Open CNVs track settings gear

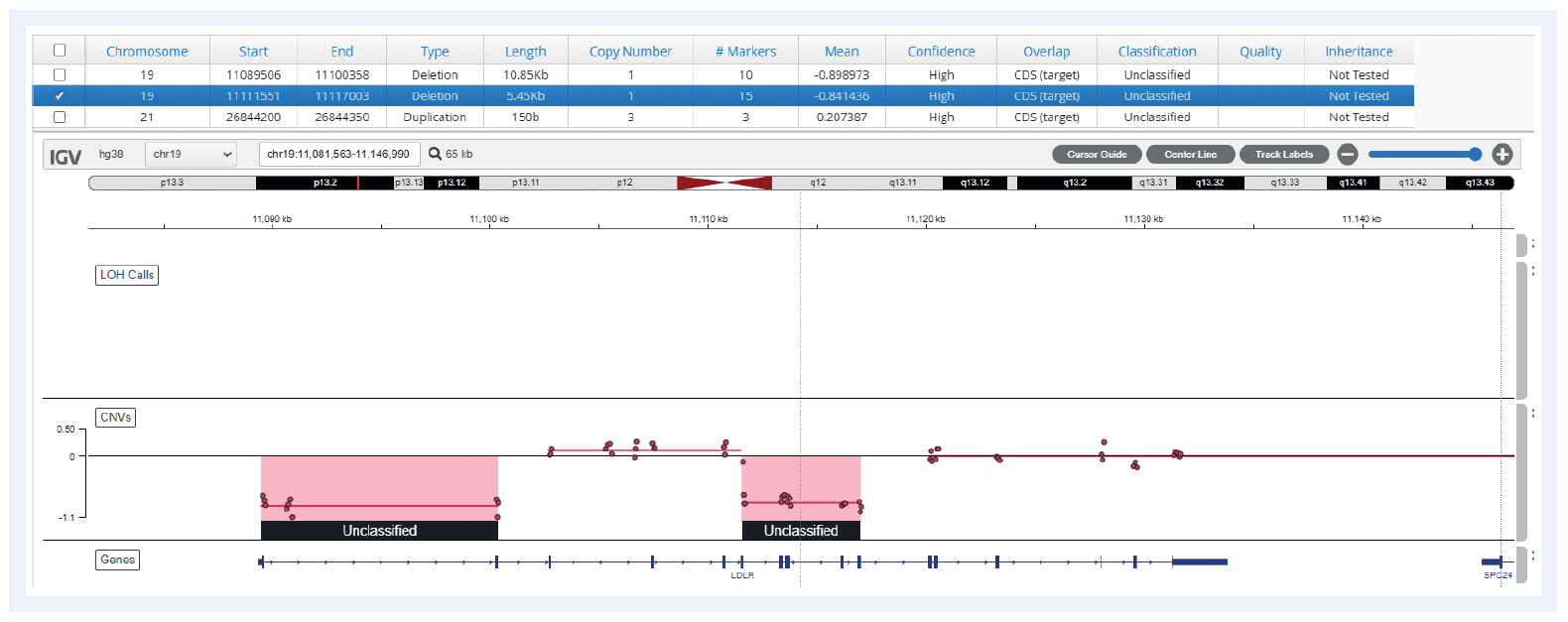[1533, 413]
